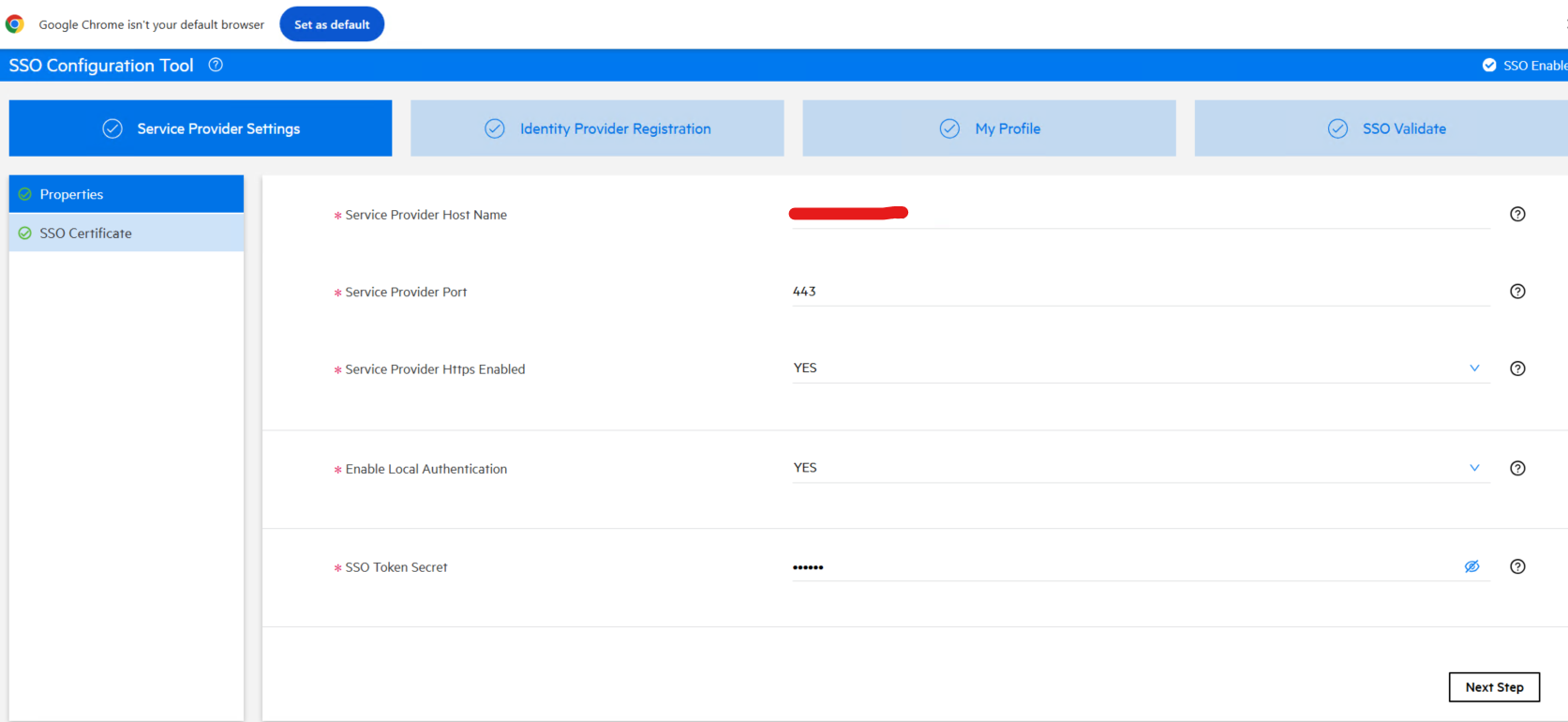Viewport: 1568px width, 722px height.
Task: Click chevron arrow for Enable Local Authentication
Action: coord(1474,468)
